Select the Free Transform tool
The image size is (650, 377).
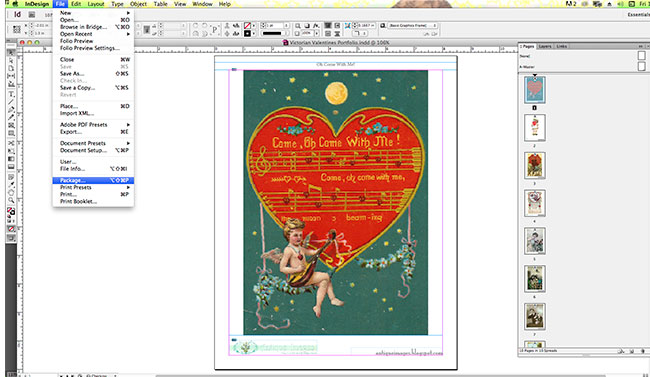(x=11, y=151)
